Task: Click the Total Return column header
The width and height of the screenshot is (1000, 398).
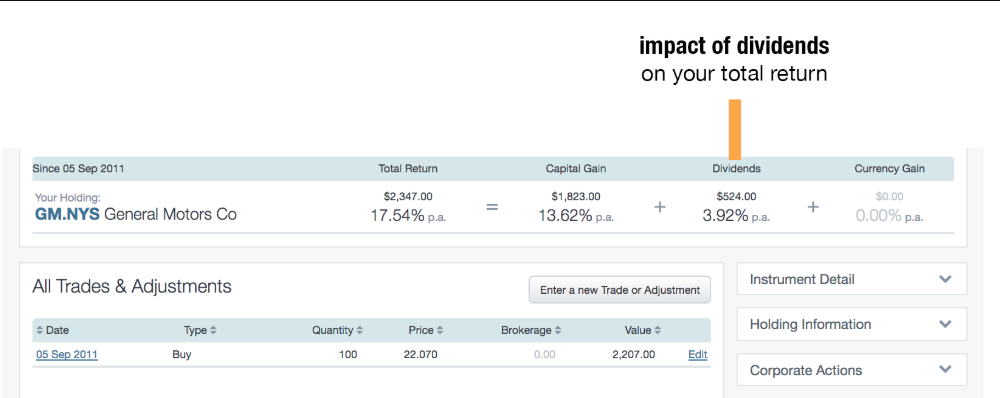Action: [408, 169]
